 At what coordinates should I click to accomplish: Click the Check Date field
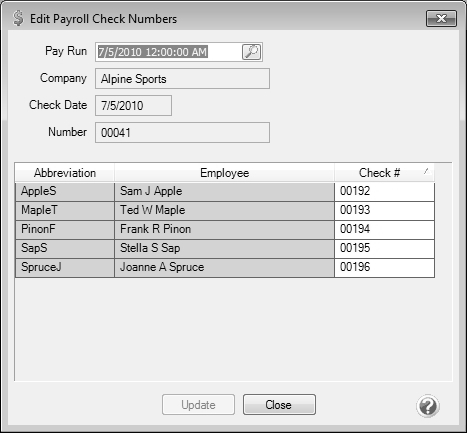[x=133, y=106]
